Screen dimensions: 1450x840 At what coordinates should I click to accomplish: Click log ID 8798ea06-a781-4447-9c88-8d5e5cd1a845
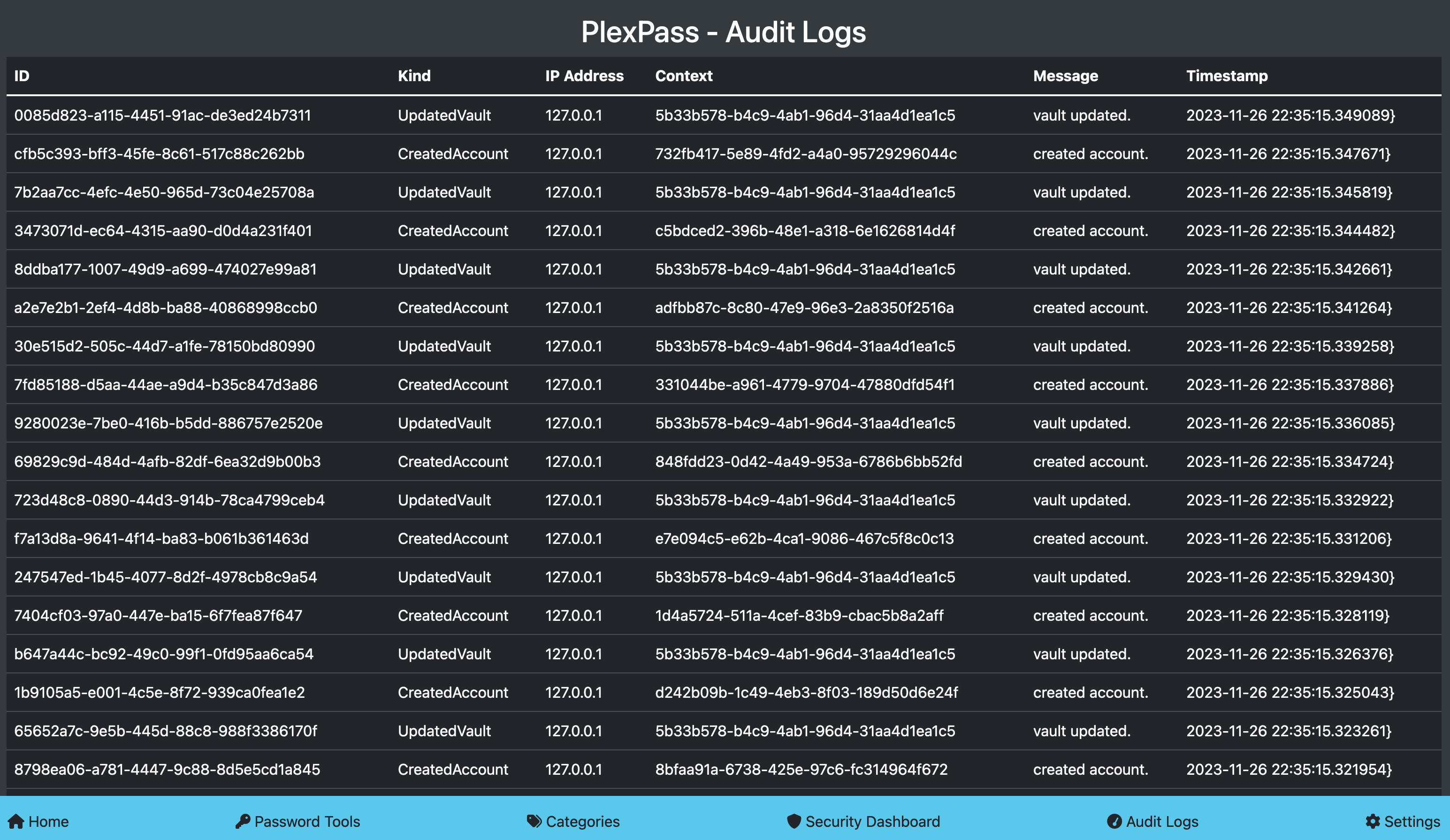167,770
